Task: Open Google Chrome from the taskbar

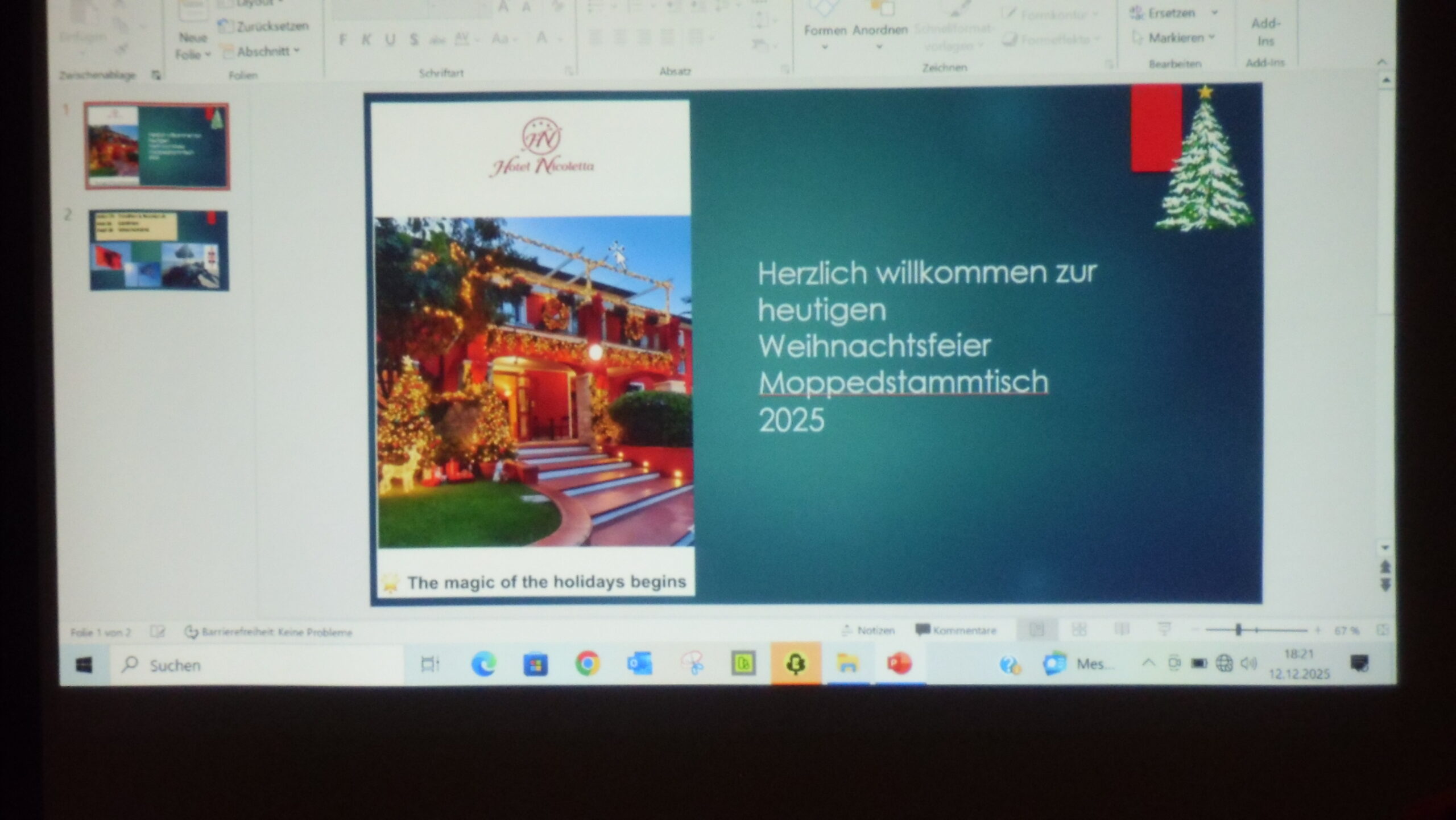Action: coord(588,664)
